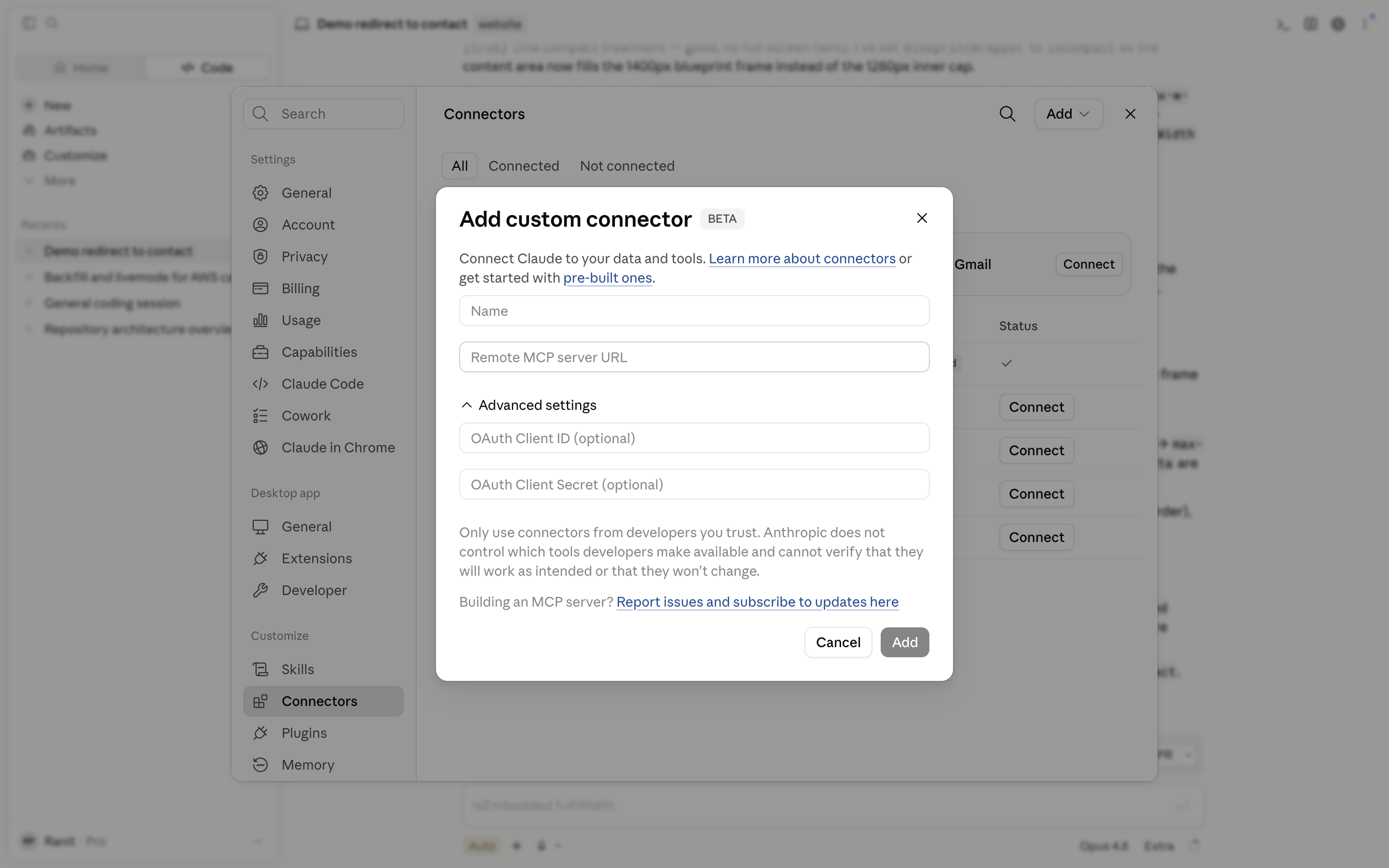
Task: Select the Connectors sidebar icon
Action: coord(260,701)
